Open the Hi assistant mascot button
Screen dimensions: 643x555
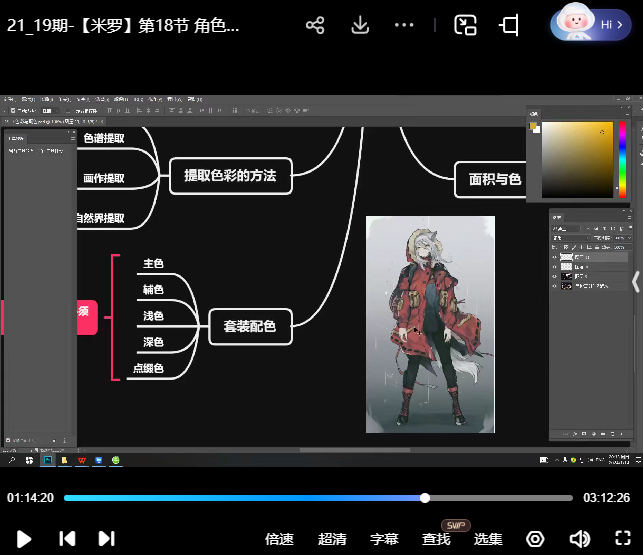point(590,25)
